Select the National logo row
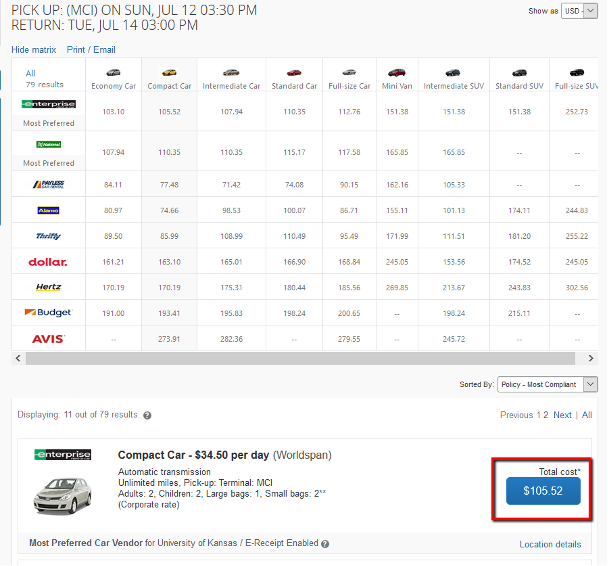Screen dimensions: 608x566 point(48,145)
